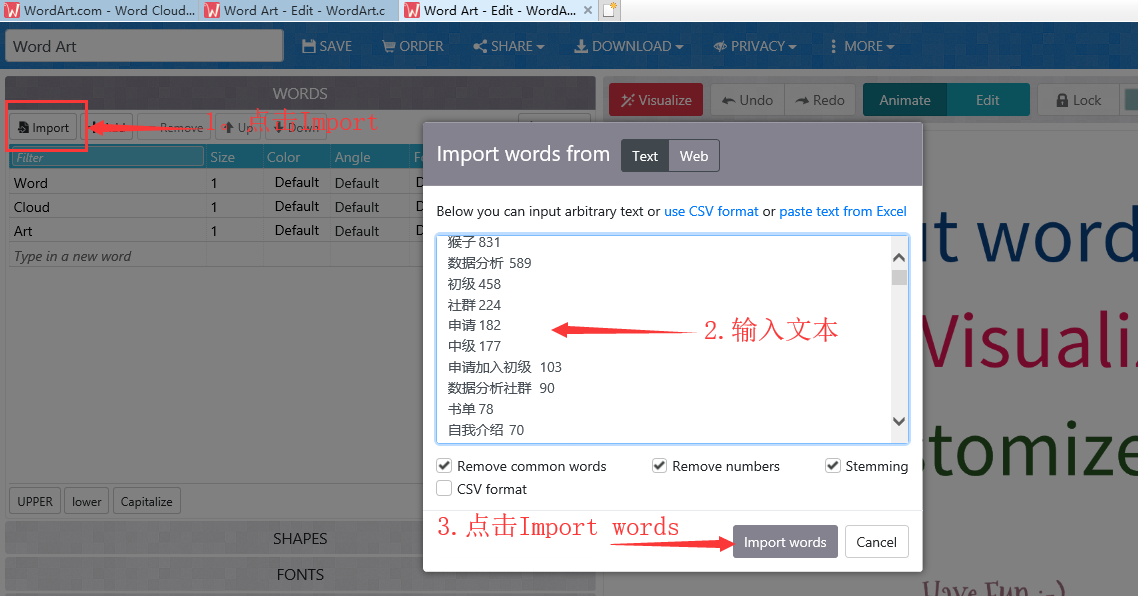Switch to 'WordArt.com - Word Cloud' browser tab

click(x=100, y=10)
